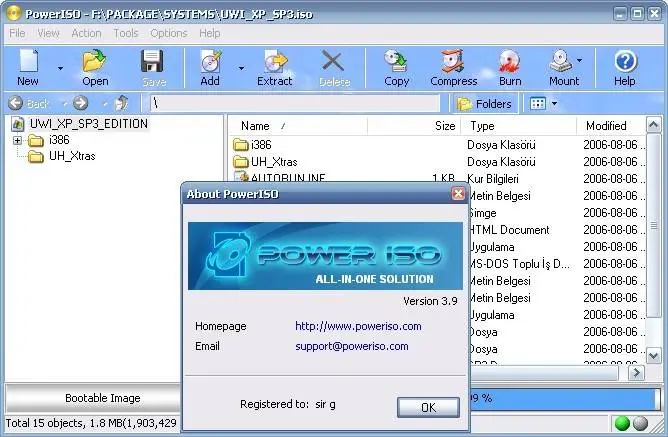Click OK in About PowerISO dialog
This screenshot has width=668, height=437.
click(428, 408)
